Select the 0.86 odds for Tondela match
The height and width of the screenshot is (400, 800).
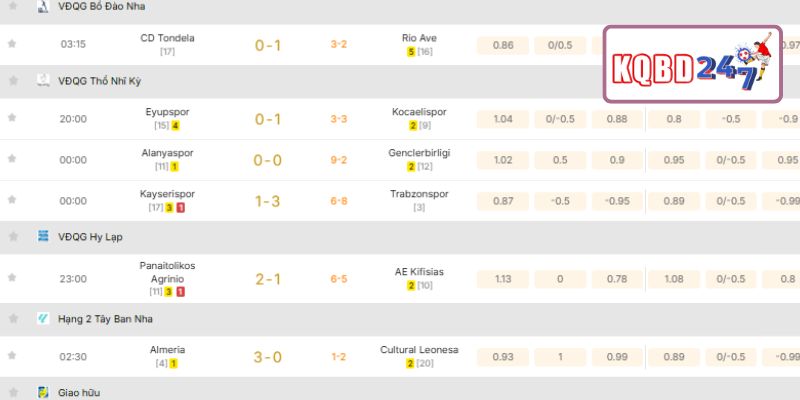pos(504,45)
